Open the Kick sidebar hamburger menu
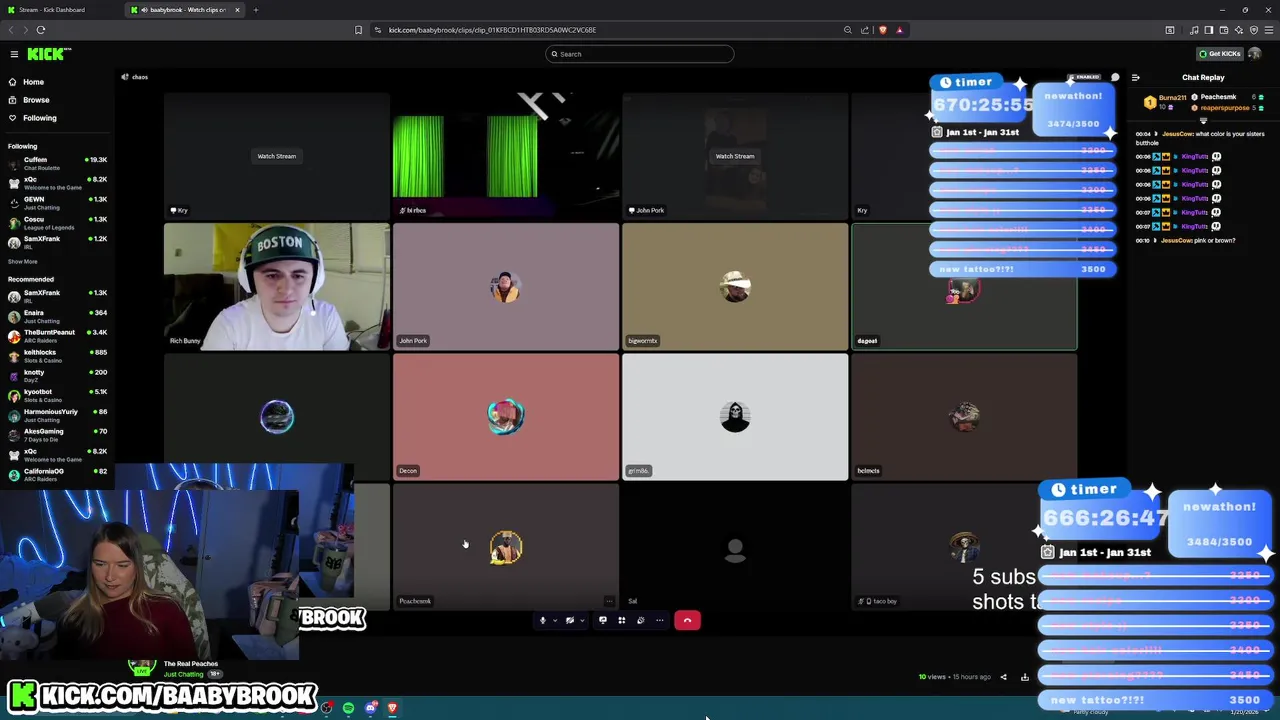1280x720 pixels. point(14,54)
